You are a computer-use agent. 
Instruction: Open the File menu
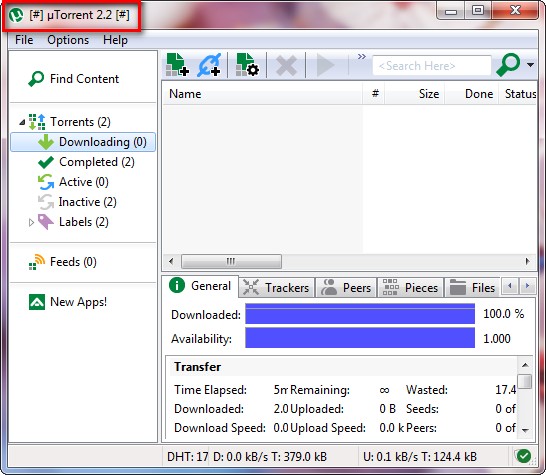(24, 40)
